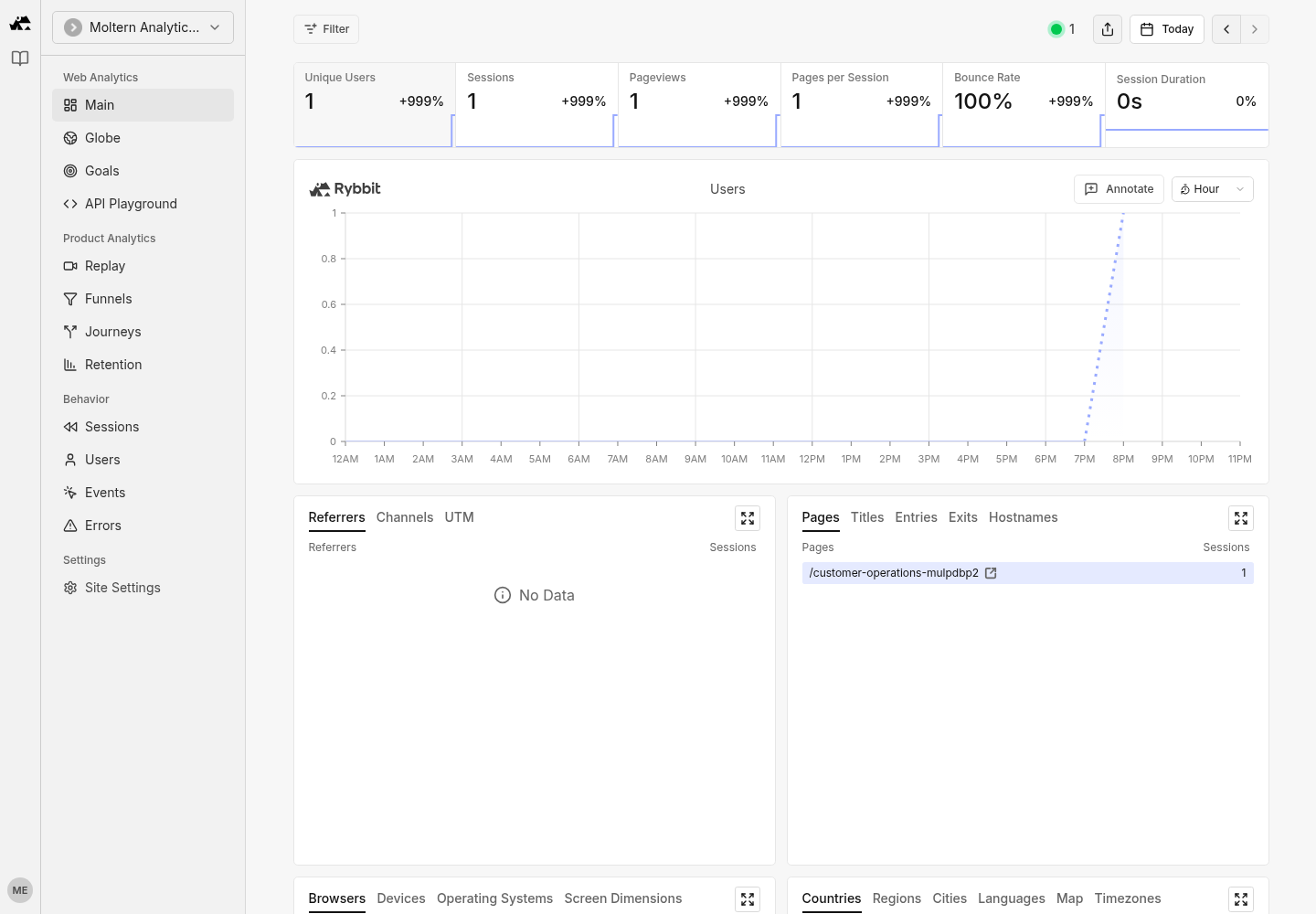This screenshot has height=914, width=1316.
Task: Switch to the UTM tab
Action: click(460, 517)
